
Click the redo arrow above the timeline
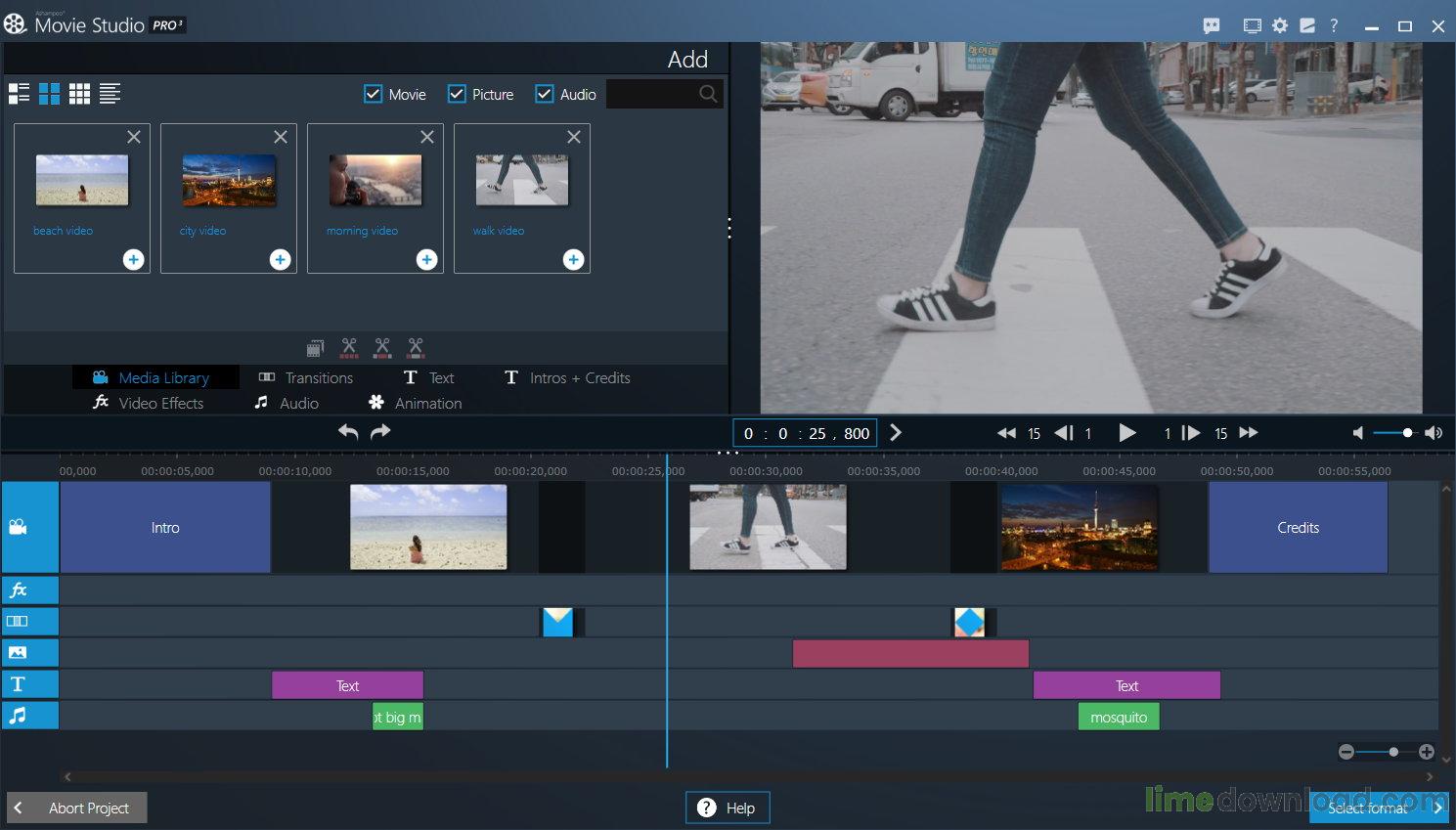click(380, 431)
